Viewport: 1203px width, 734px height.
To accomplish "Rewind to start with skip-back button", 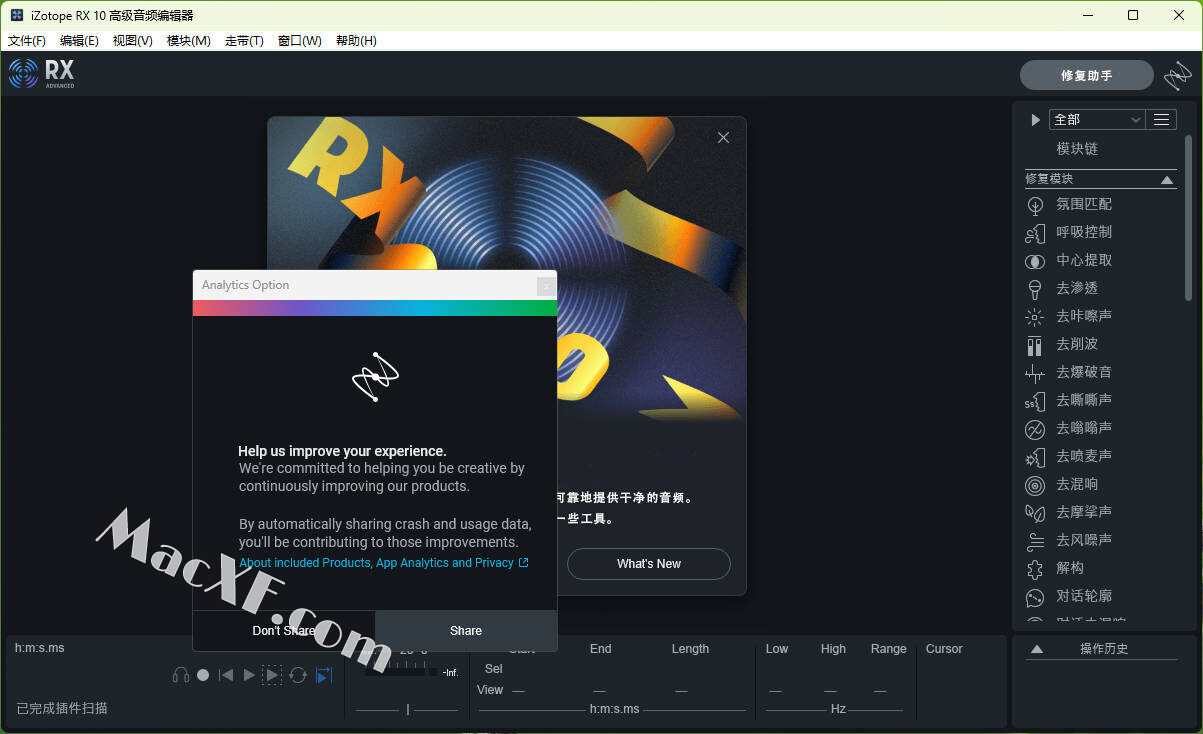I will coord(226,675).
